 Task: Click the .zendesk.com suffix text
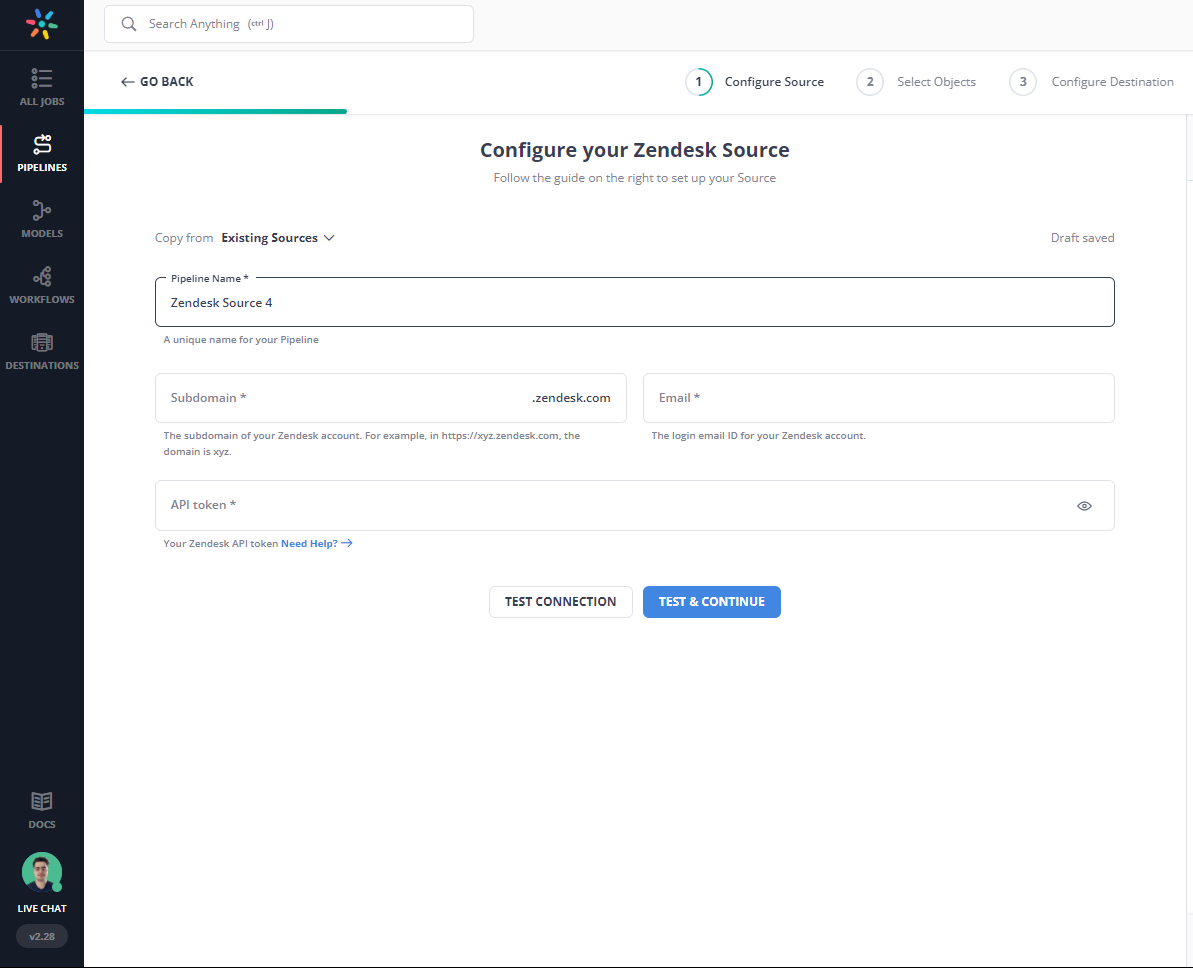click(571, 398)
